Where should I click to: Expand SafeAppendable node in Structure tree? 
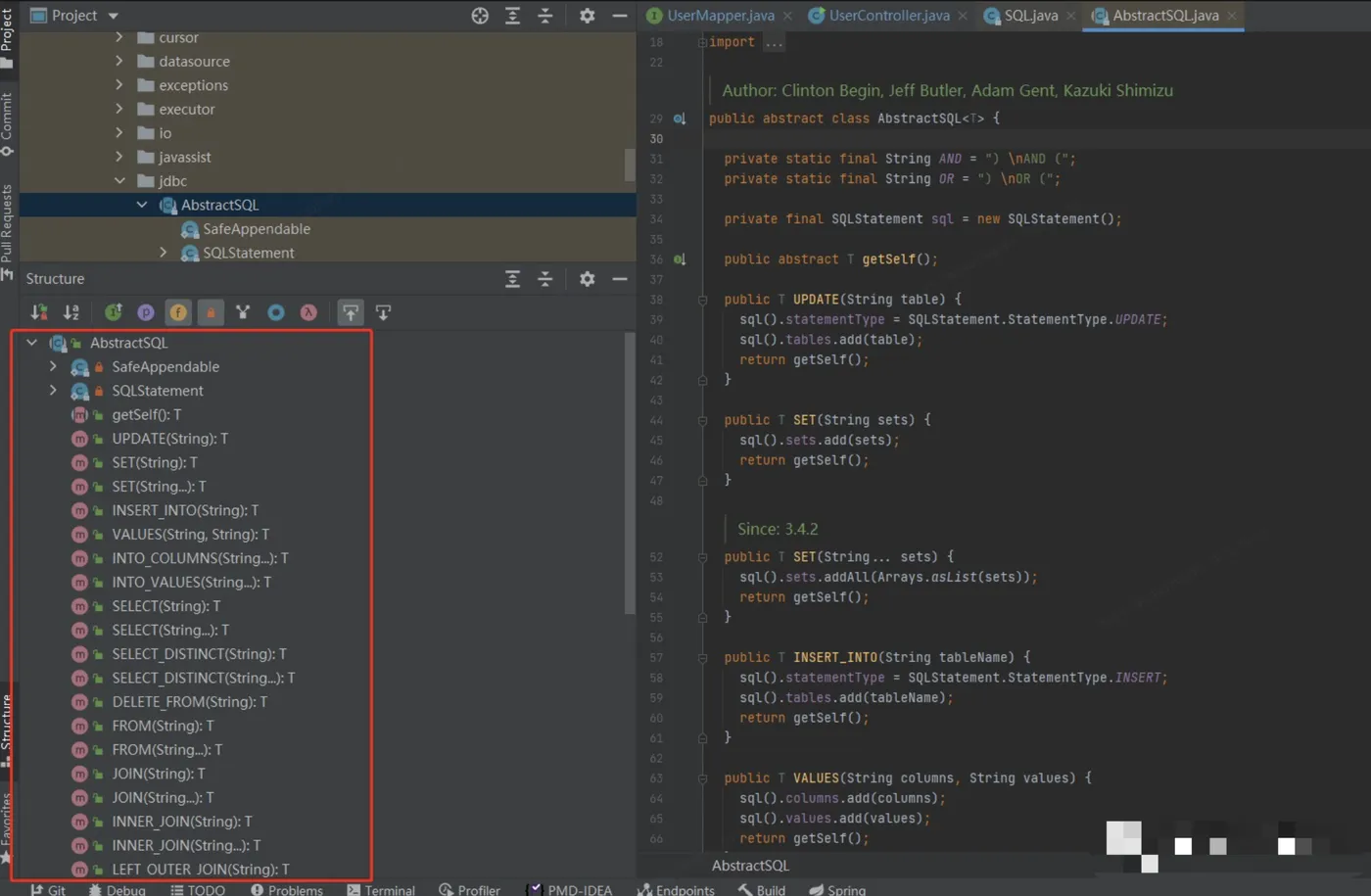click(53, 366)
